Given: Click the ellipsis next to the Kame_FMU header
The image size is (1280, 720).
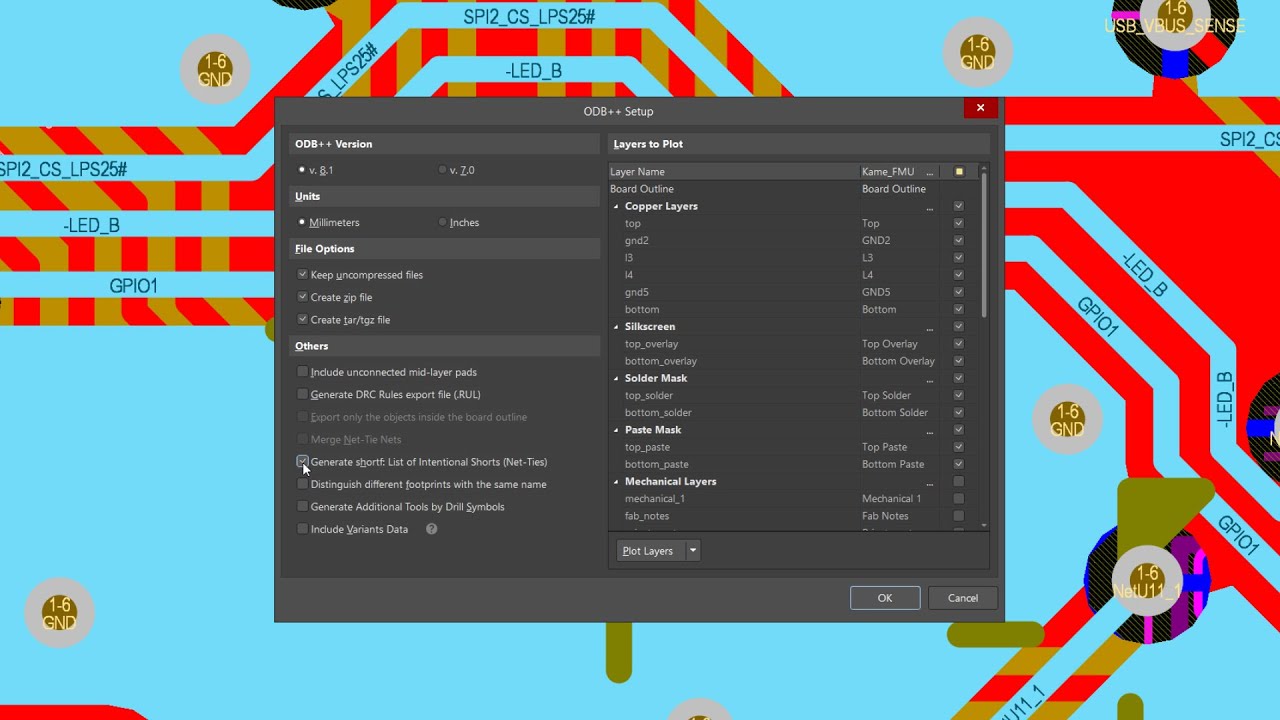Looking at the screenshot, I should pyautogui.click(x=930, y=172).
